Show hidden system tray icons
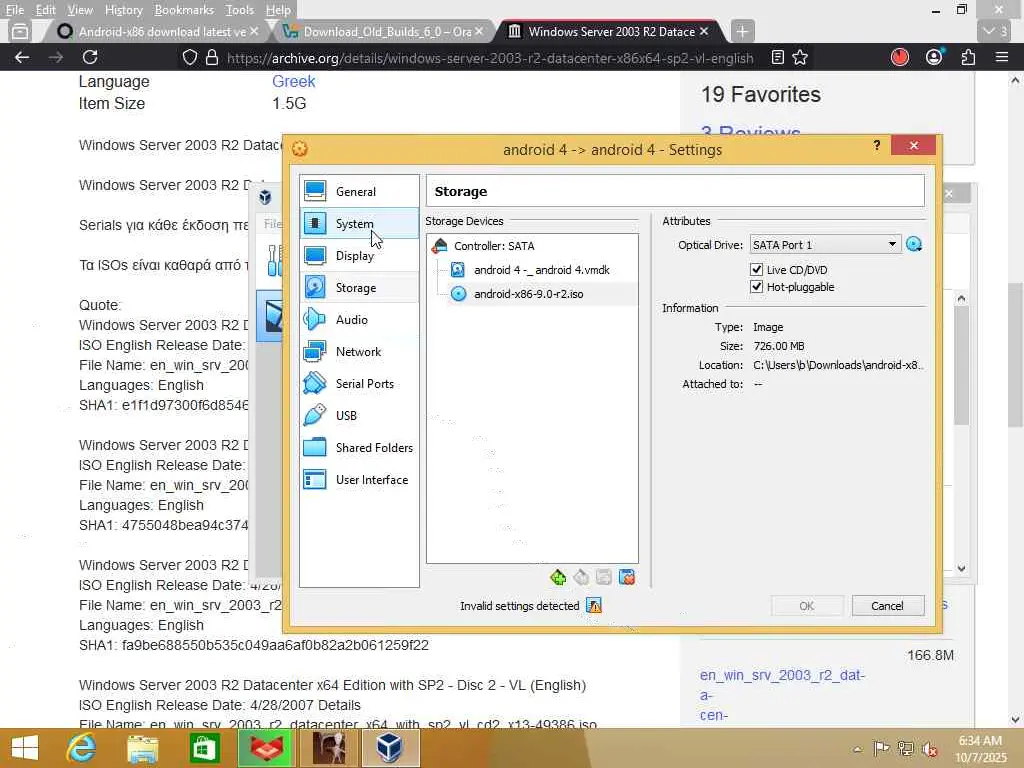This screenshot has width=1024, height=768. click(x=857, y=749)
